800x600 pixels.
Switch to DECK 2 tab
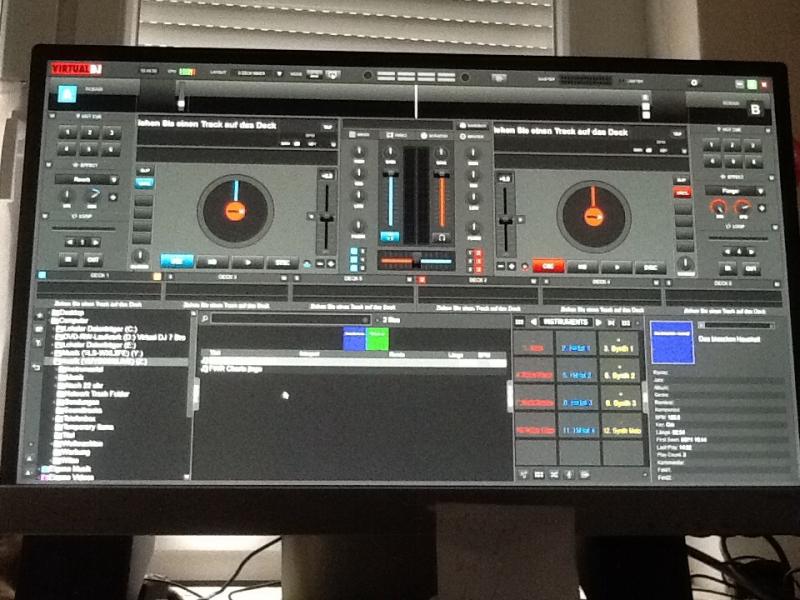tap(478, 280)
